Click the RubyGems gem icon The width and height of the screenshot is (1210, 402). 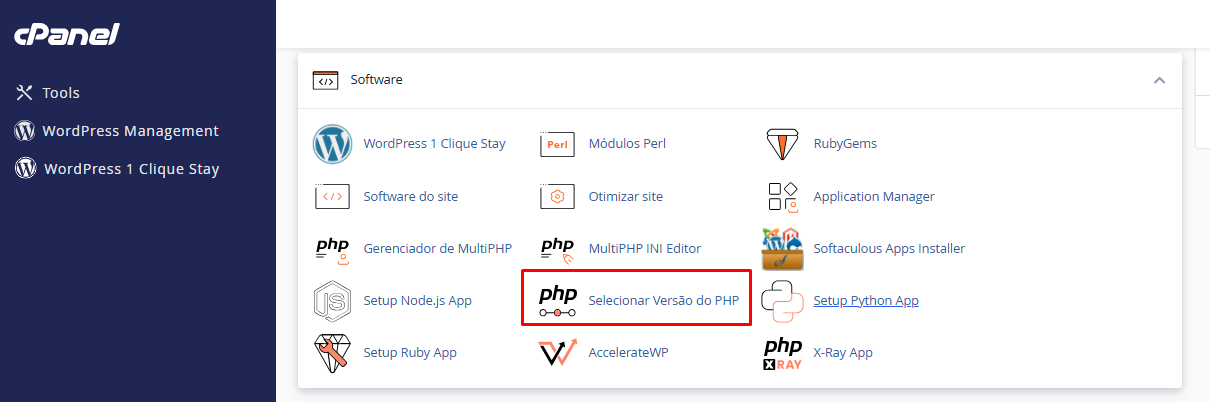(782, 144)
